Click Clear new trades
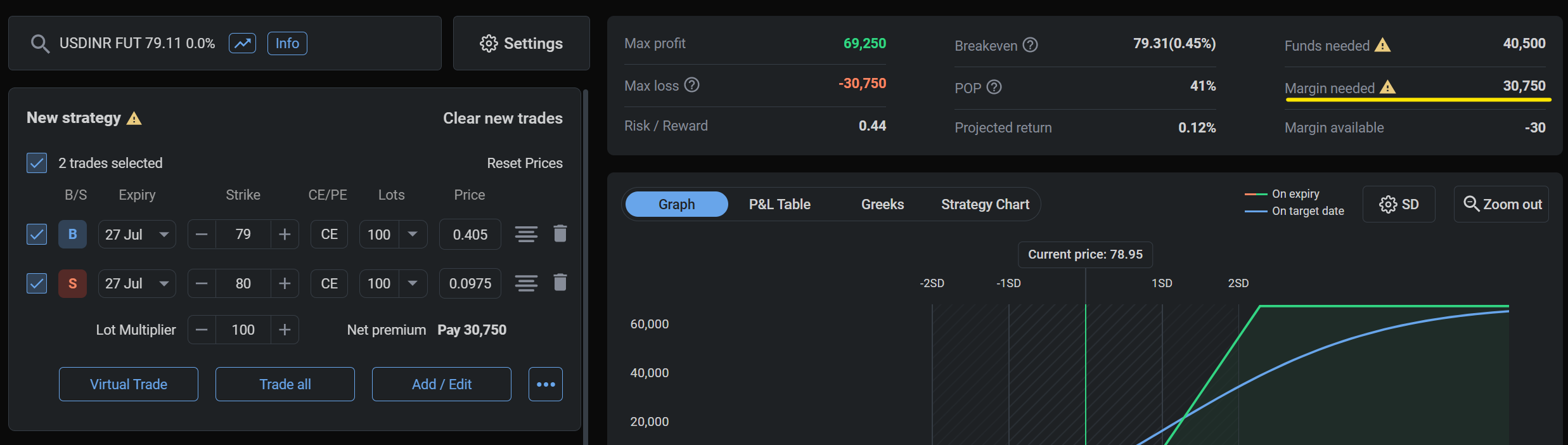 (503, 119)
